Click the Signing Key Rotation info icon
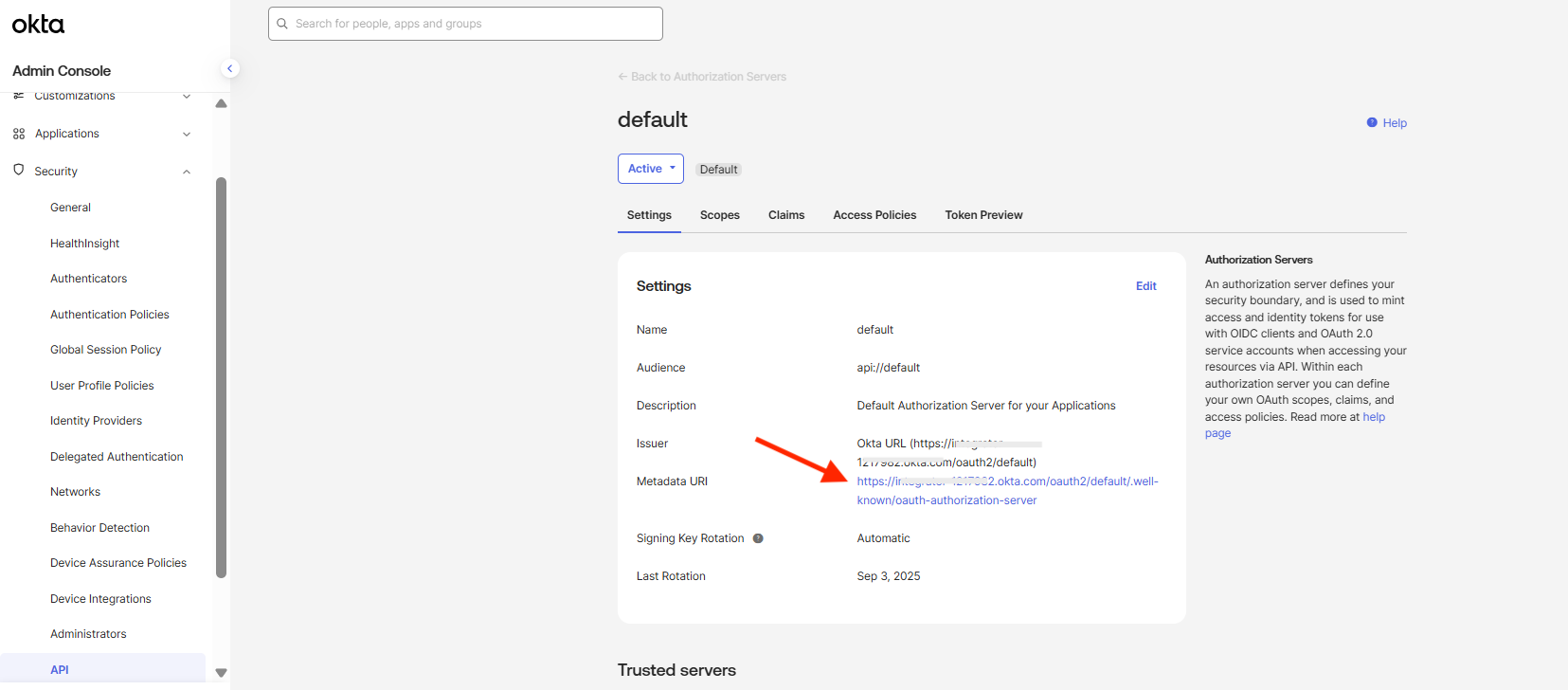This screenshot has width=1568, height=690. coord(758,538)
